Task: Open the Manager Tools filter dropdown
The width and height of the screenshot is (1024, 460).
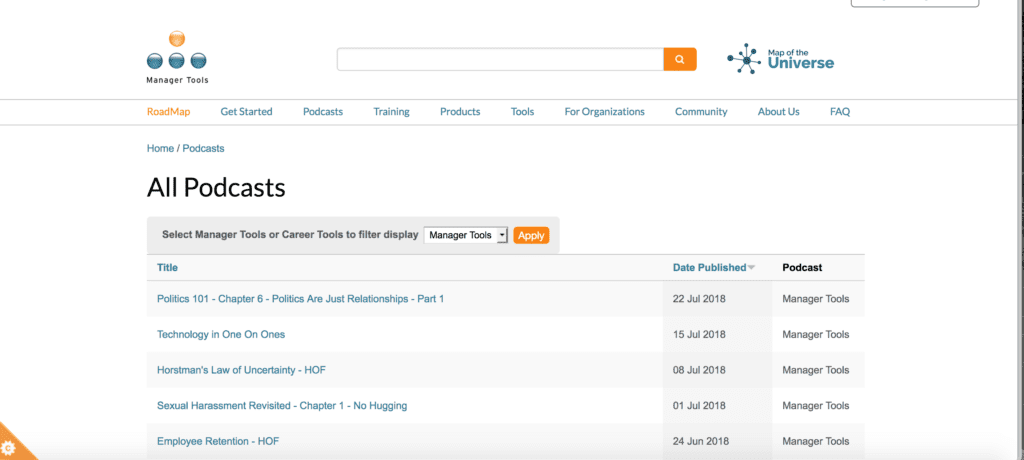Action: point(466,235)
